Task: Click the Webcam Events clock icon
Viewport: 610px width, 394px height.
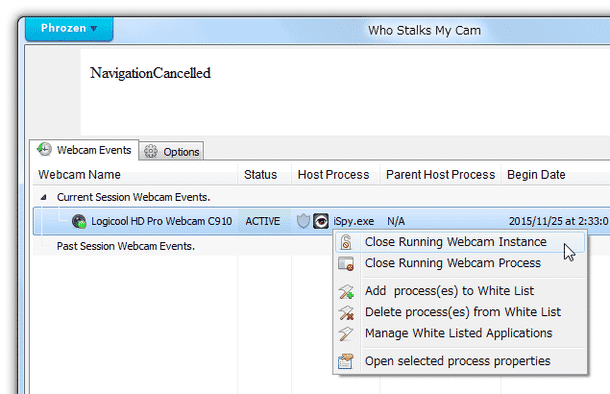Action: click(x=44, y=149)
